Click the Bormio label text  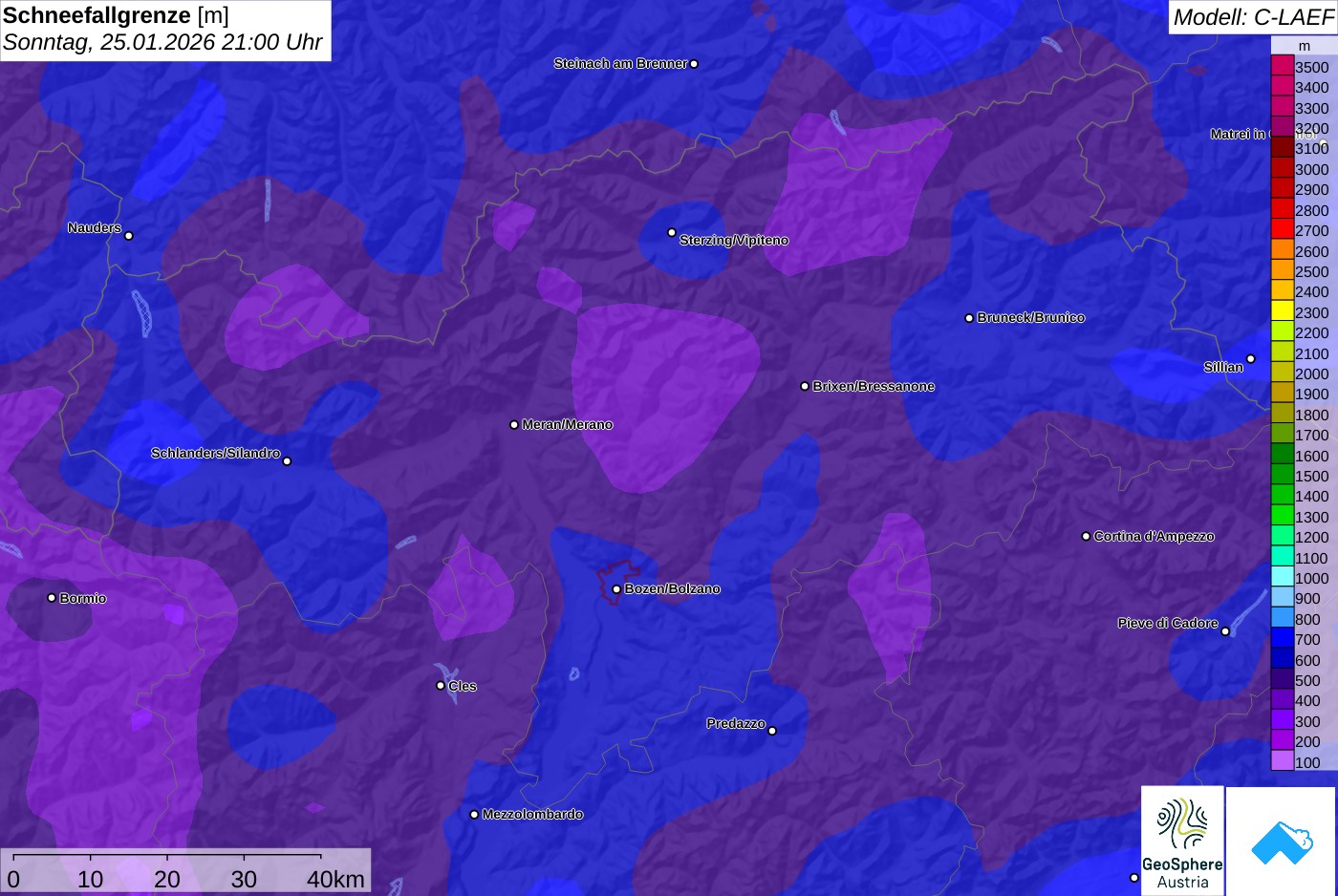tap(83, 599)
